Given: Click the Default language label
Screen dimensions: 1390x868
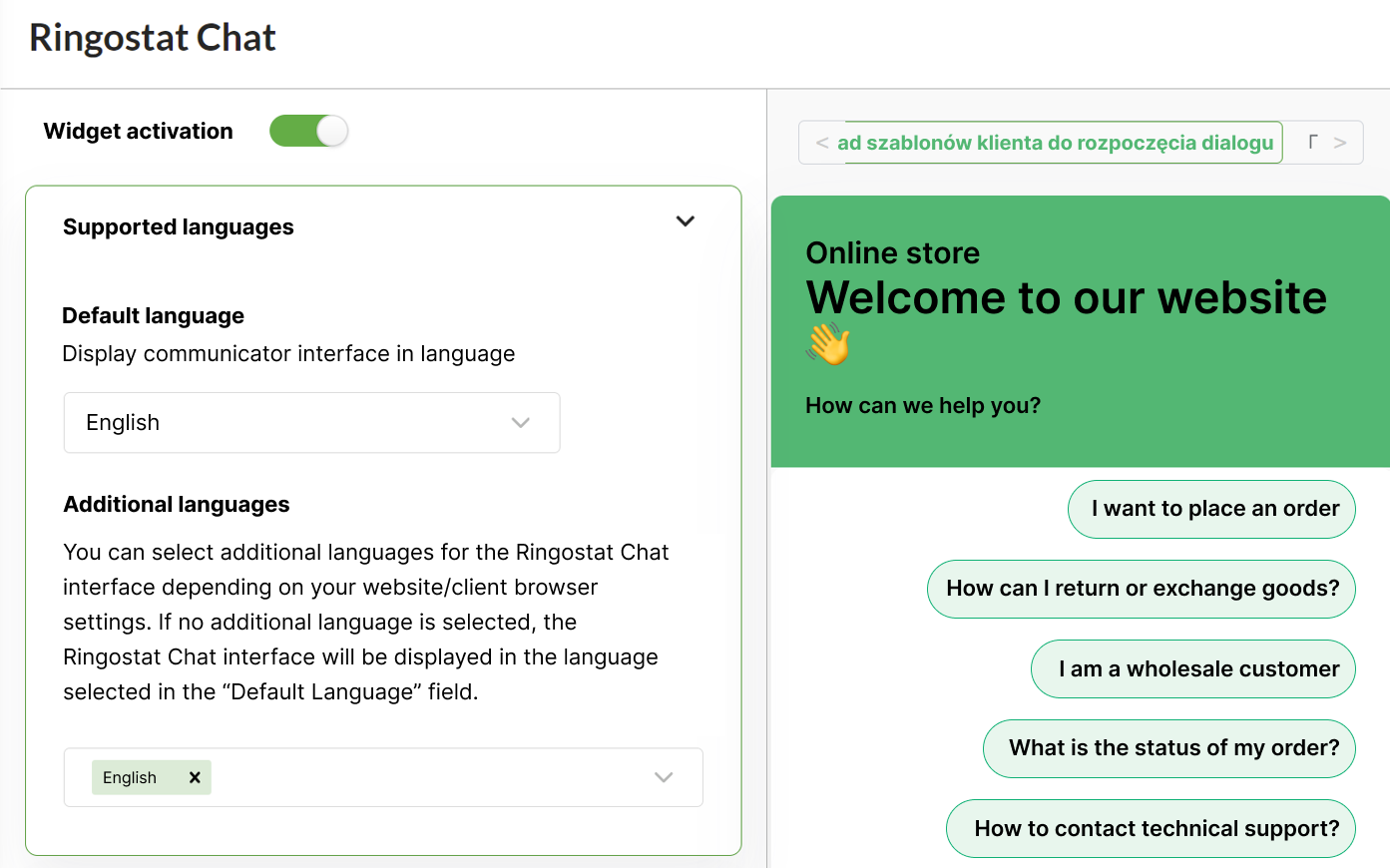Looking at the screenshot, I should [x=154, y=316].
